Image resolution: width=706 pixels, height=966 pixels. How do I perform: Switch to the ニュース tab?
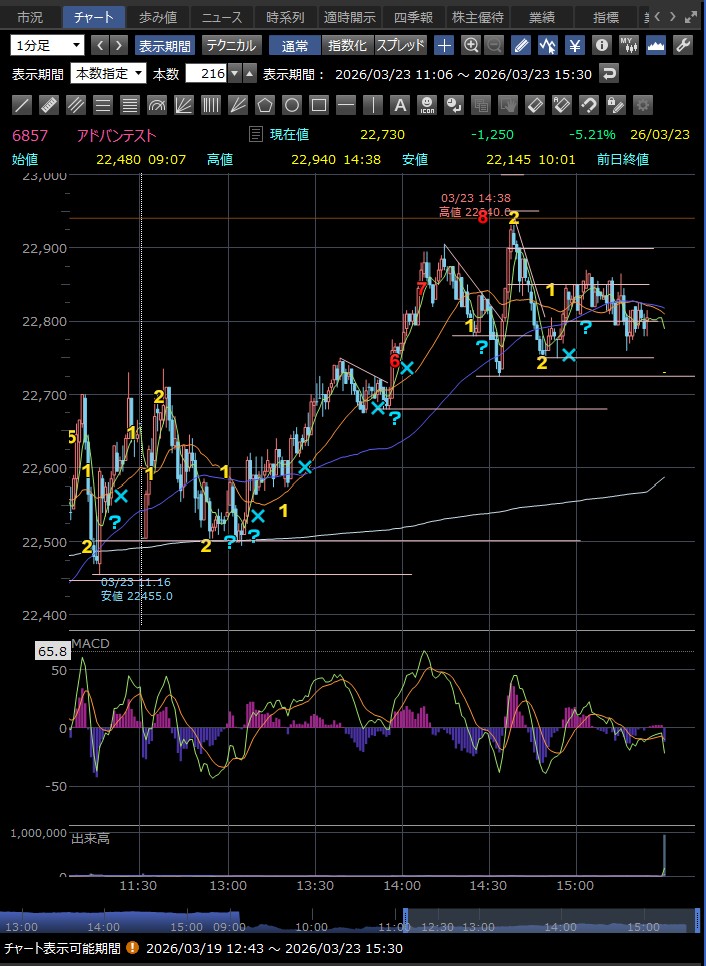[220, 17]
